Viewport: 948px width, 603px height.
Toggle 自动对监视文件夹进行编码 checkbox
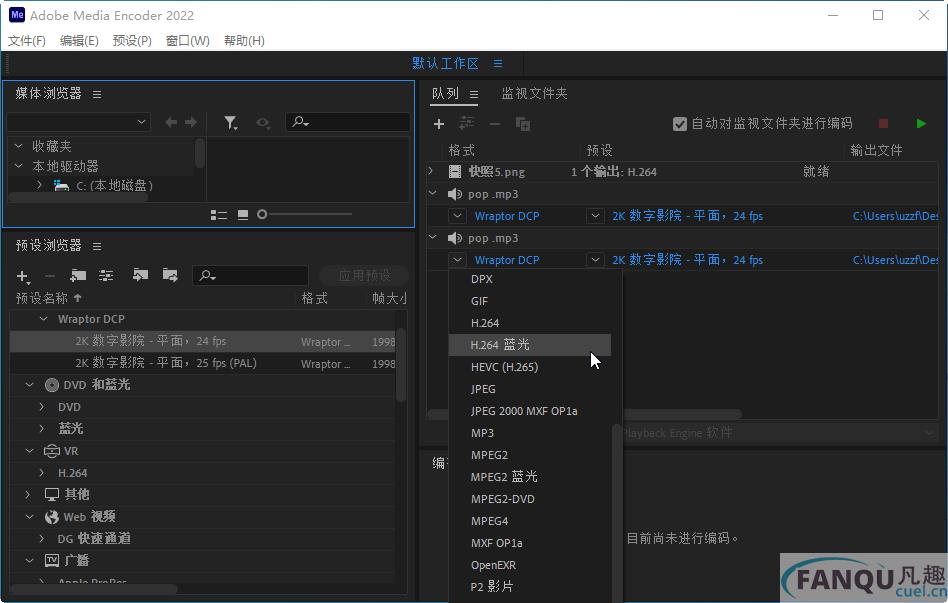point(680,124)
